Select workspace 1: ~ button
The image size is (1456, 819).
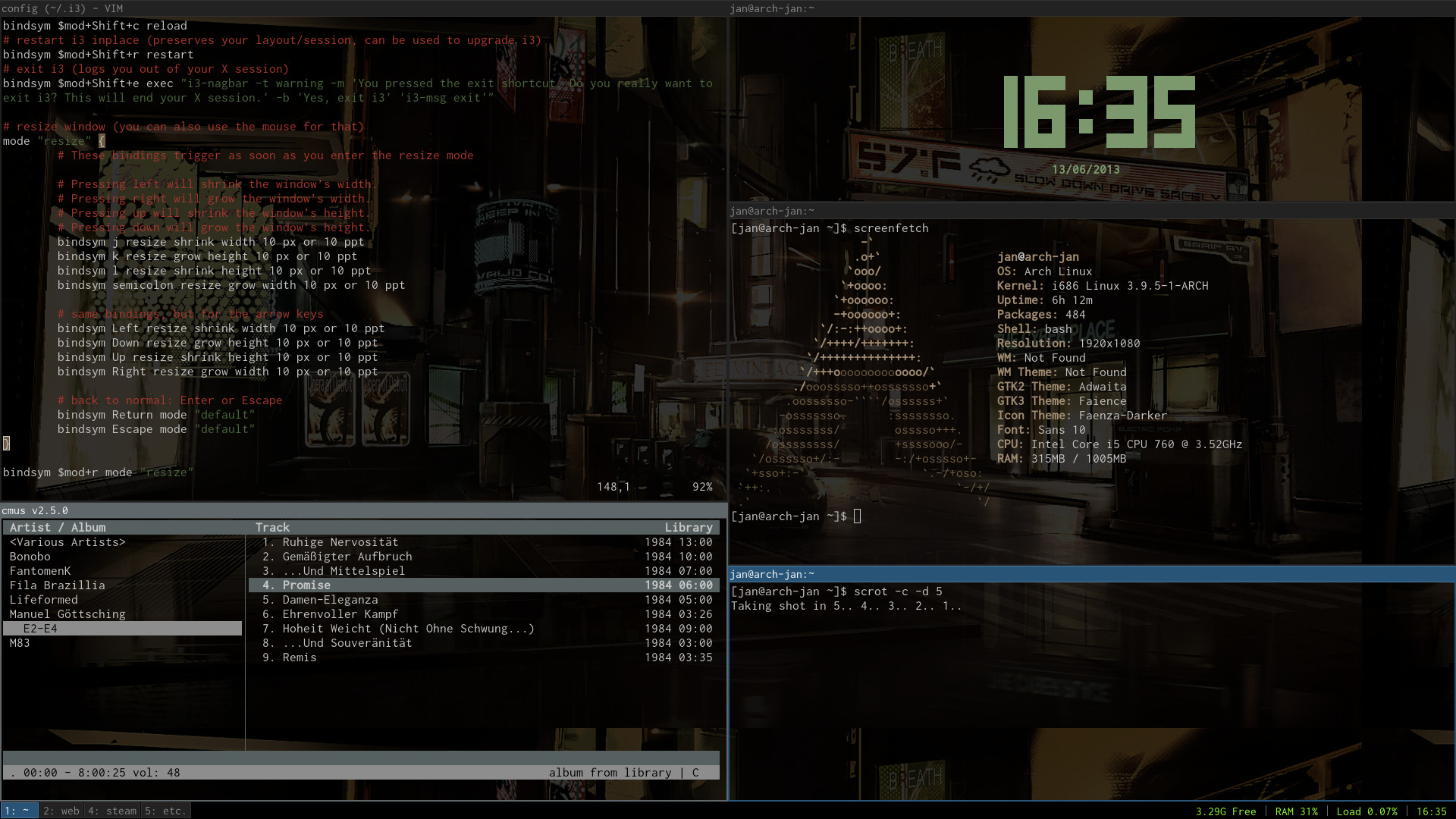(18, 811)
